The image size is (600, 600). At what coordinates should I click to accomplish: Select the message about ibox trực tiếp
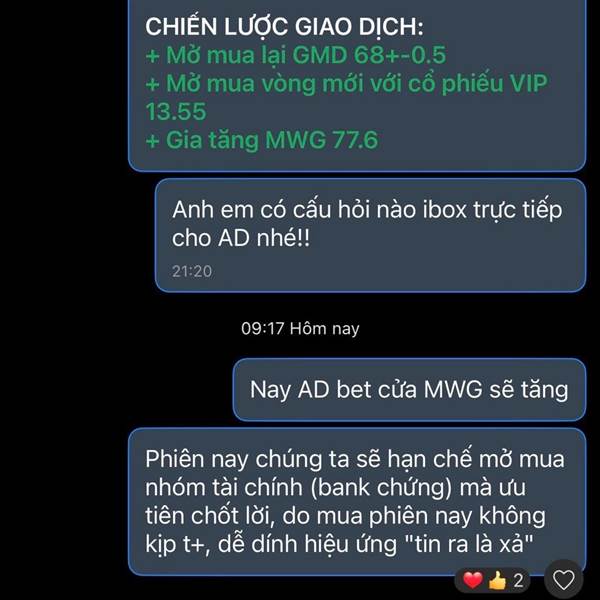click(x=370, y=235)
